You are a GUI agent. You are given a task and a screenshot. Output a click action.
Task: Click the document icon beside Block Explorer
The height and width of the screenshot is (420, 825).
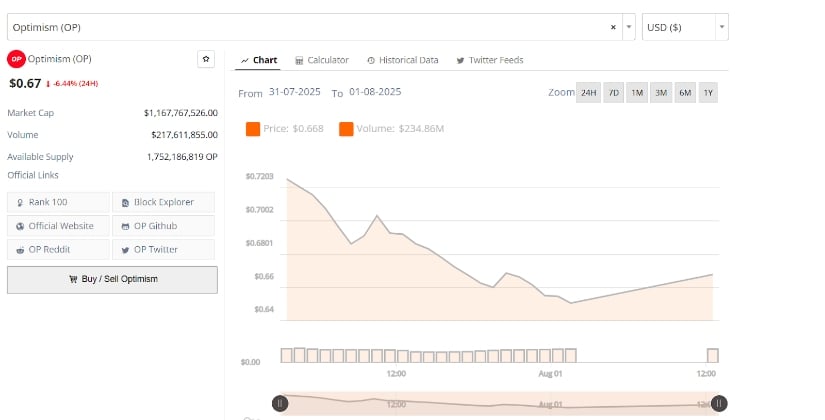pyautogui.click(x=125, y=203)
